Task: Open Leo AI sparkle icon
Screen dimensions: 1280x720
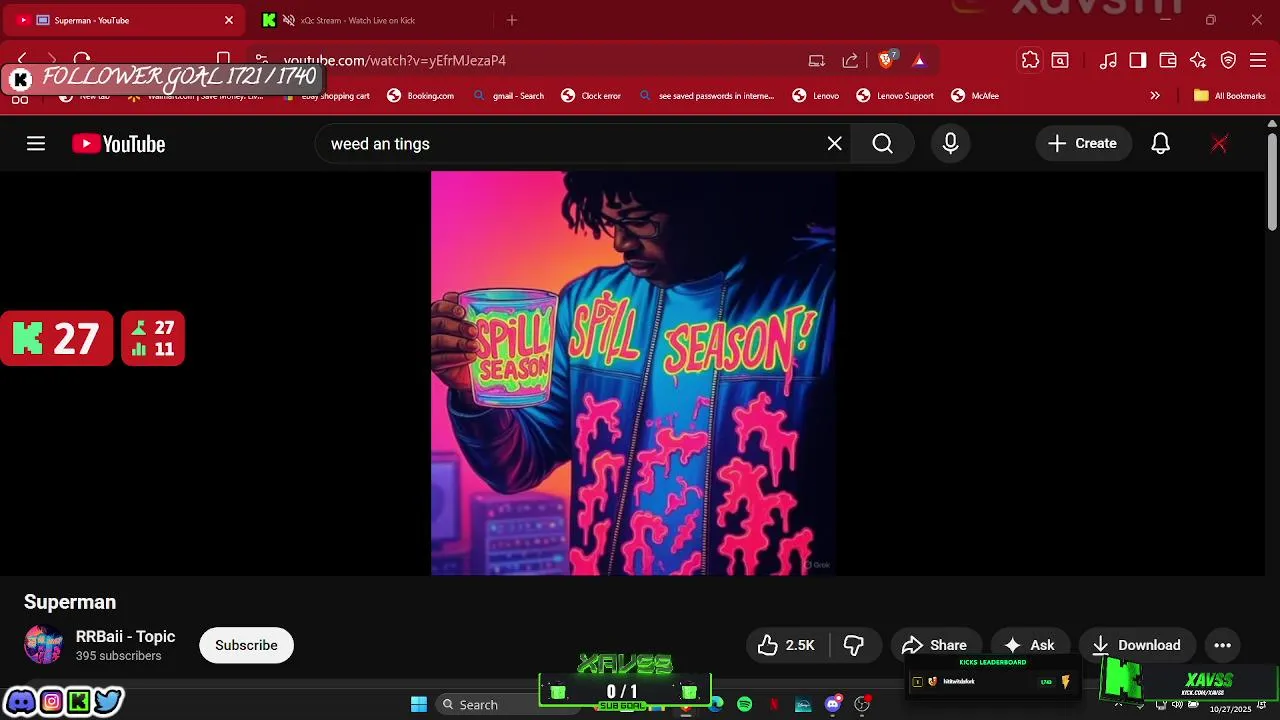Action: coord(1198,60)
